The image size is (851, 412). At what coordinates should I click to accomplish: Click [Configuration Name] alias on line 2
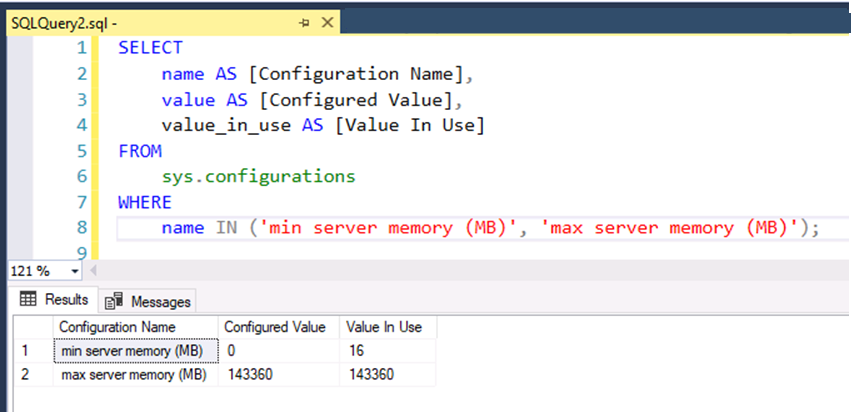tap(355, 74)
